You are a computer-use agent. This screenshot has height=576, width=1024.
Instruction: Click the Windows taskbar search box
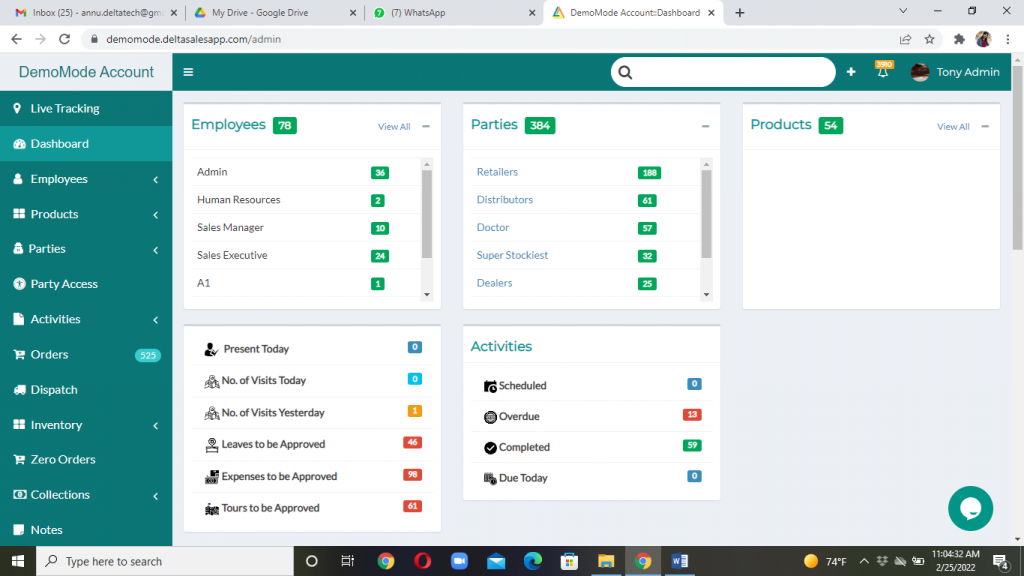tap(165, 561)
